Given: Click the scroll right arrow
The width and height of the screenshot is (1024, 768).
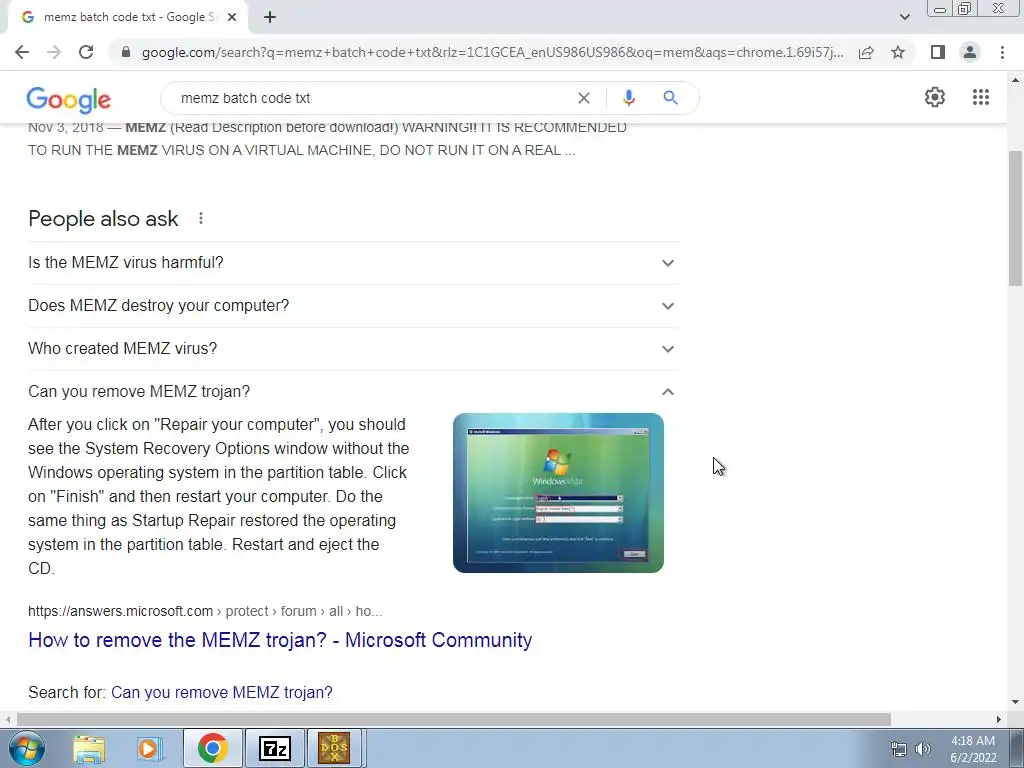Looking at the screenshot, I should pyautogui.click(x=999, y=719).
